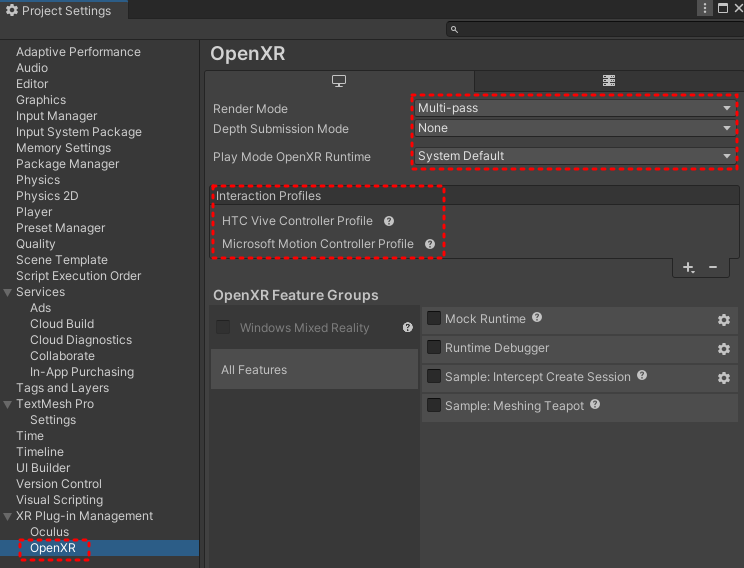Select Collaborate under Services
744x568 pixels.
62,356
